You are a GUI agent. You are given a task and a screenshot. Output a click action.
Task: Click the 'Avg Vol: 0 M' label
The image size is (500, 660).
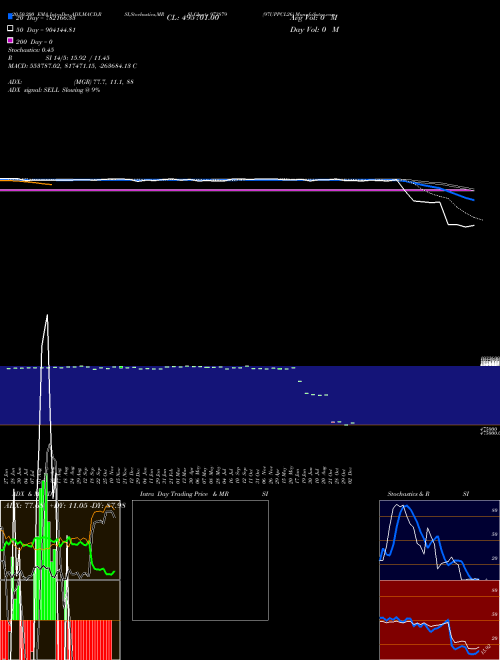pyautogui.click(x=314, y=18)
